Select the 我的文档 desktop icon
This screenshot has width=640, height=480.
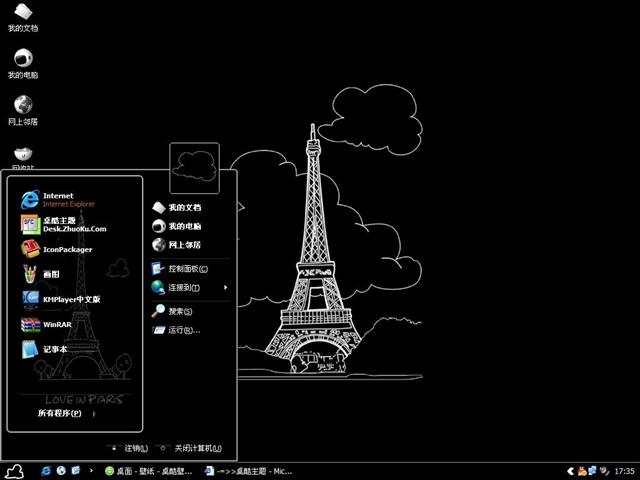(x=23, y=17)
